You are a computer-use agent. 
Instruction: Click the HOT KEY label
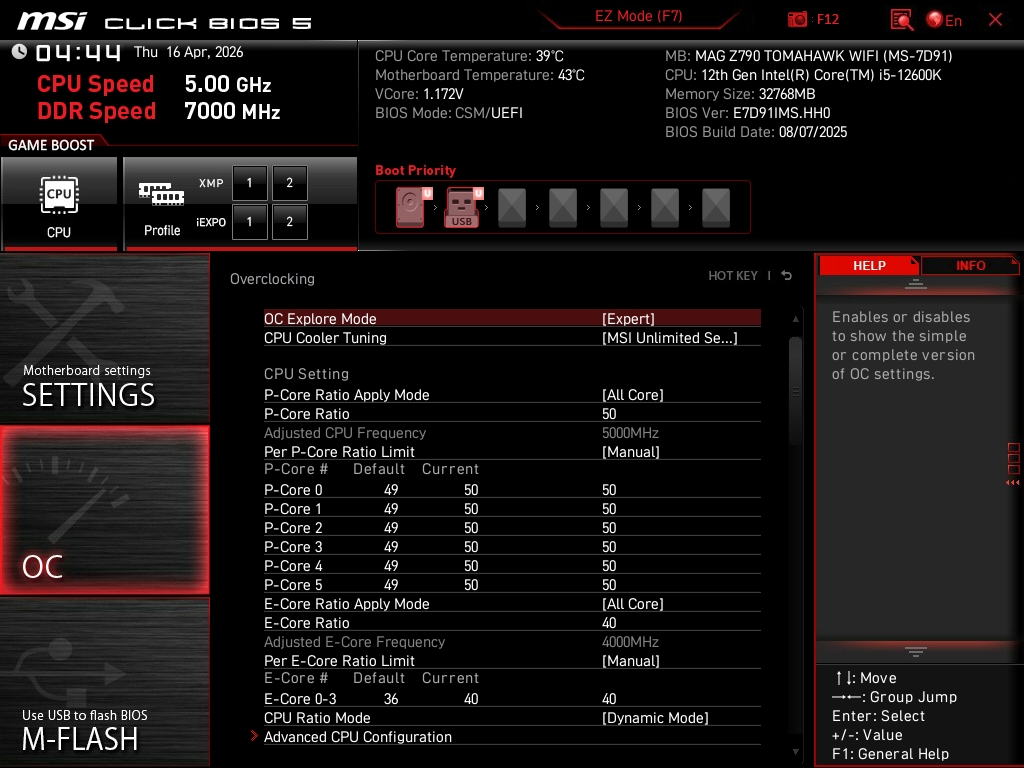[x=733, y=276]
